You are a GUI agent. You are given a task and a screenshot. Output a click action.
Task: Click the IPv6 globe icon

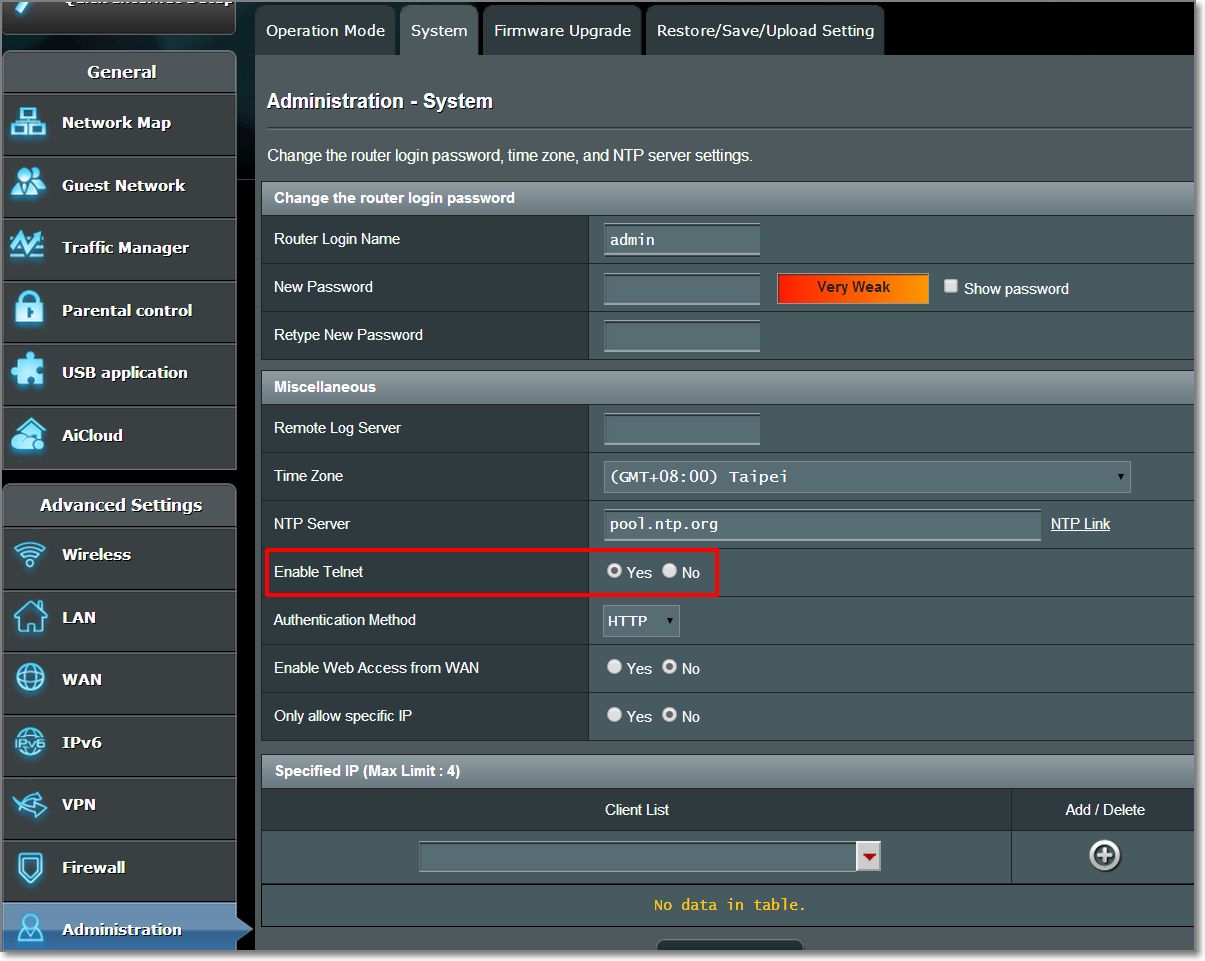pyautogui.click(x=30, y=742)
